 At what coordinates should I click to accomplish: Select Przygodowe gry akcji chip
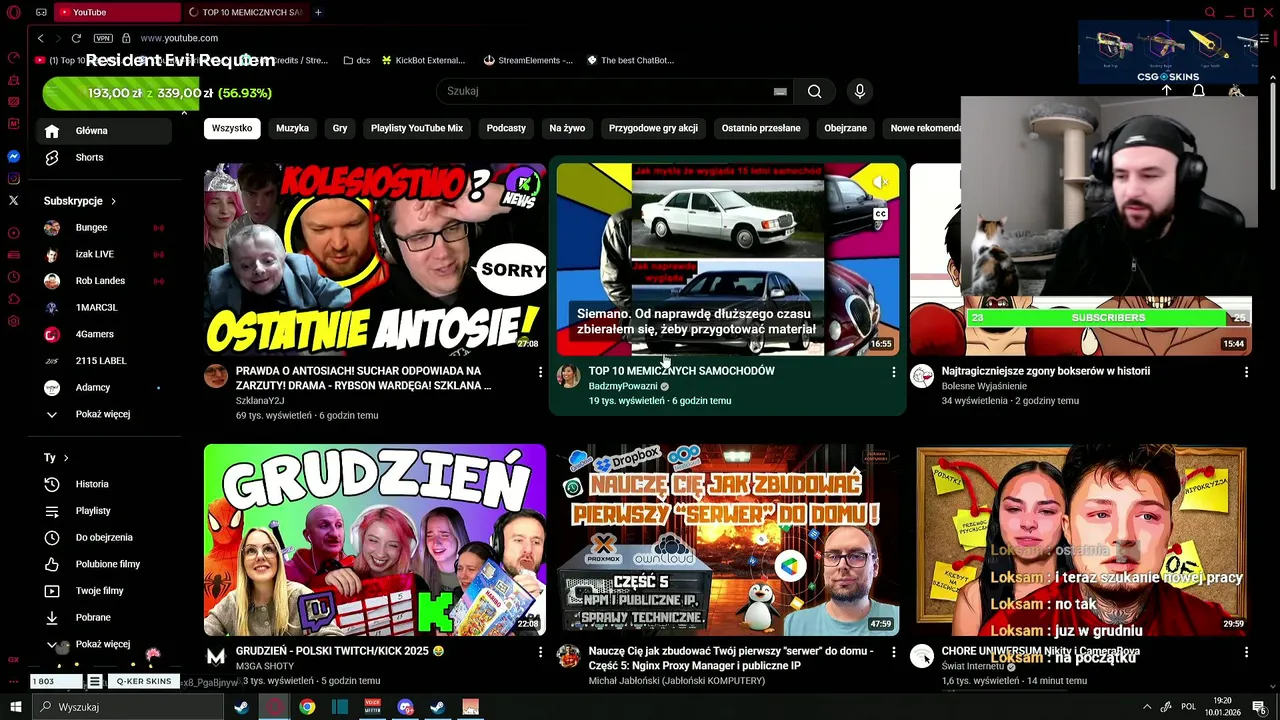coord(653,128)
